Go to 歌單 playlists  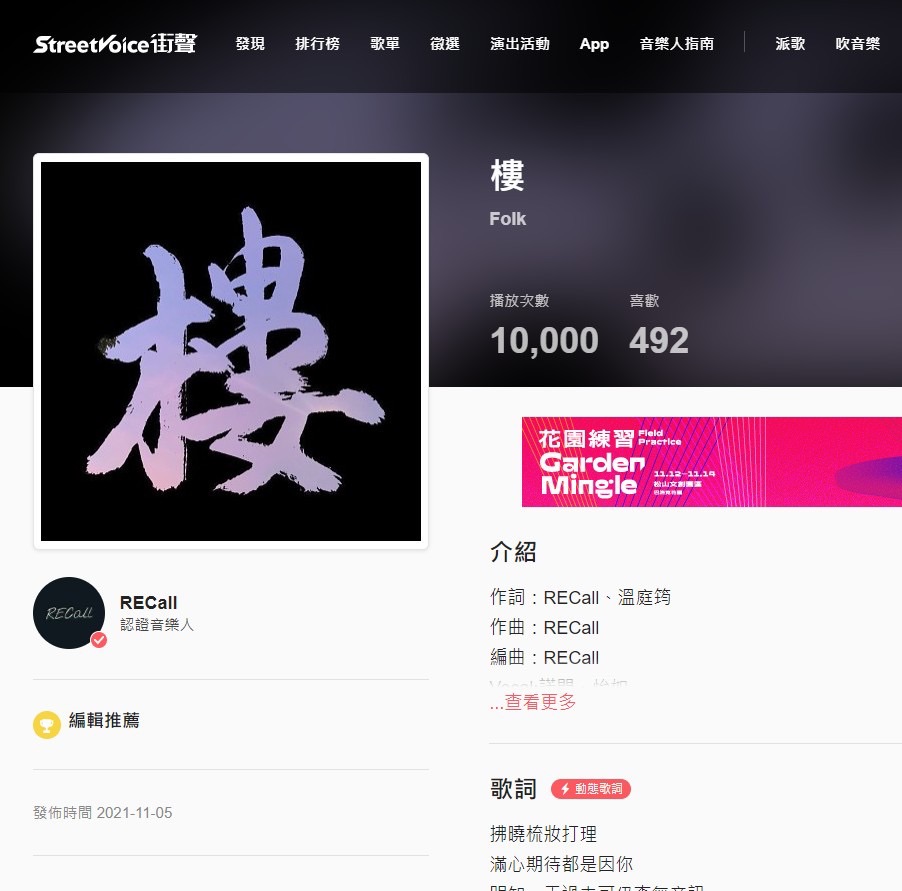click(385, 44)
